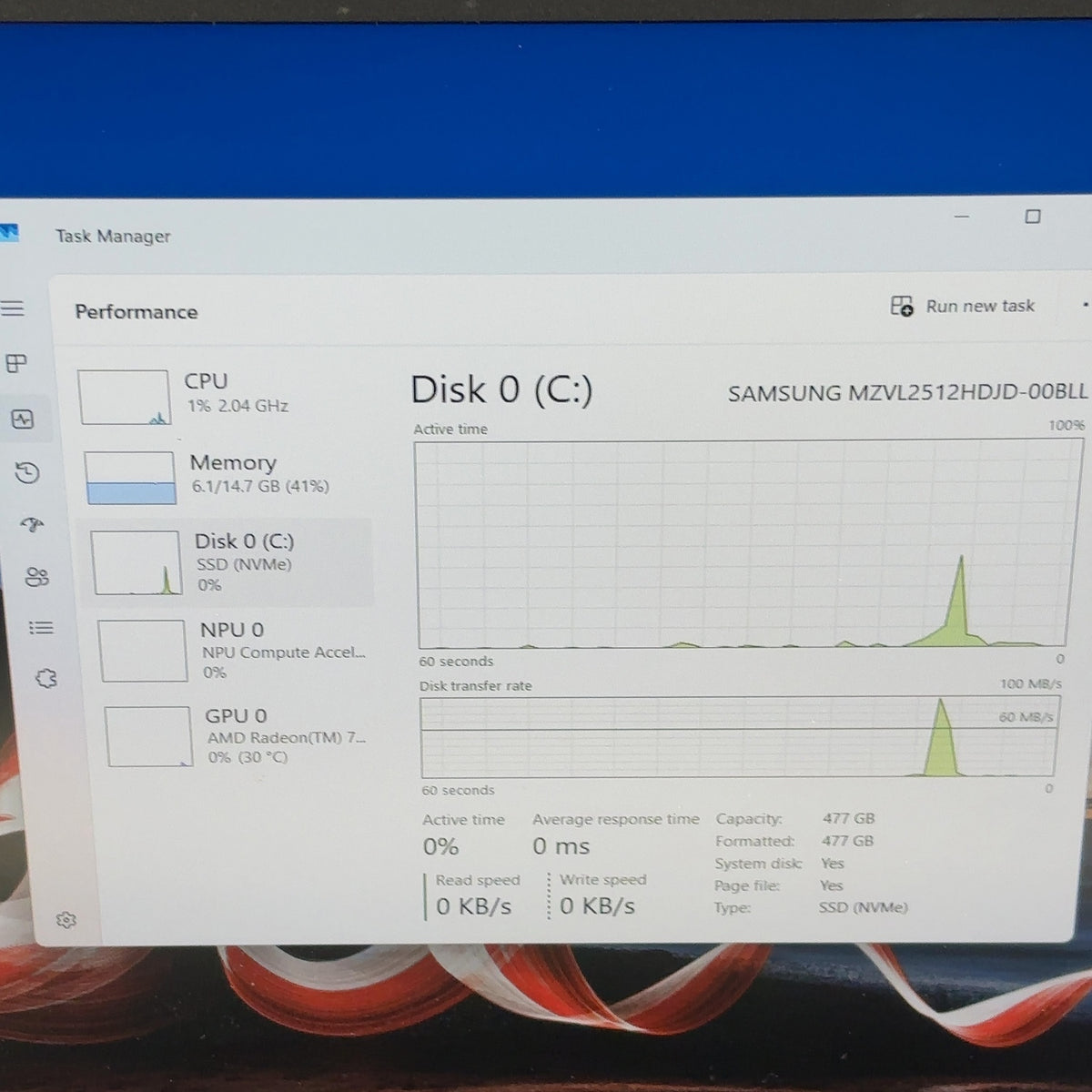Click the Average response time 0 ms value
Screen dimensions: 1092x1092
click(x=561, y=846)
